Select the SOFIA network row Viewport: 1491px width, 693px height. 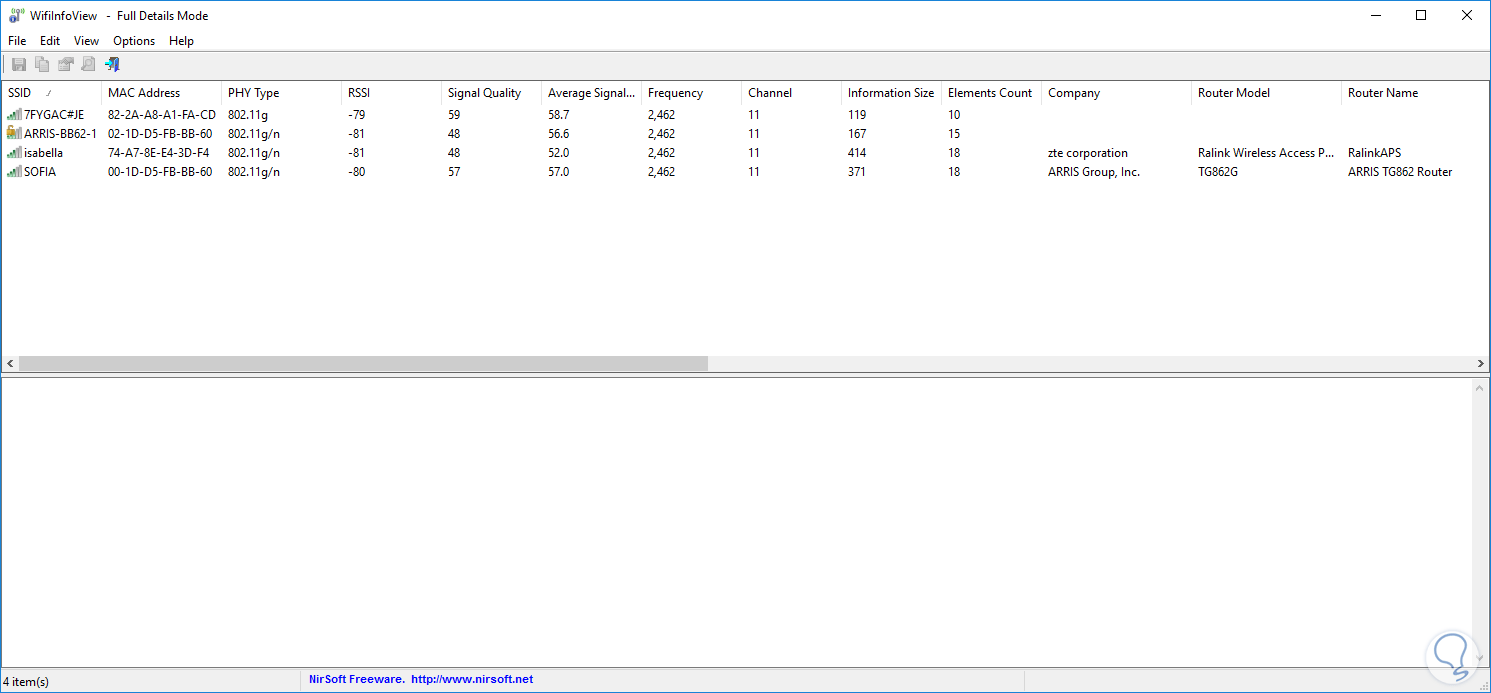[745, 172]
